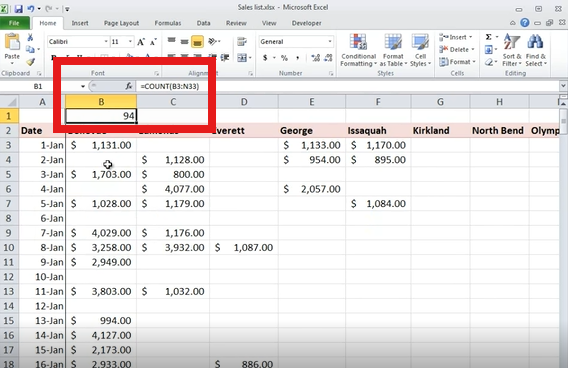Save the workbook from the quick access toolbar
This screenshot has height=368, width=568.
18,9
